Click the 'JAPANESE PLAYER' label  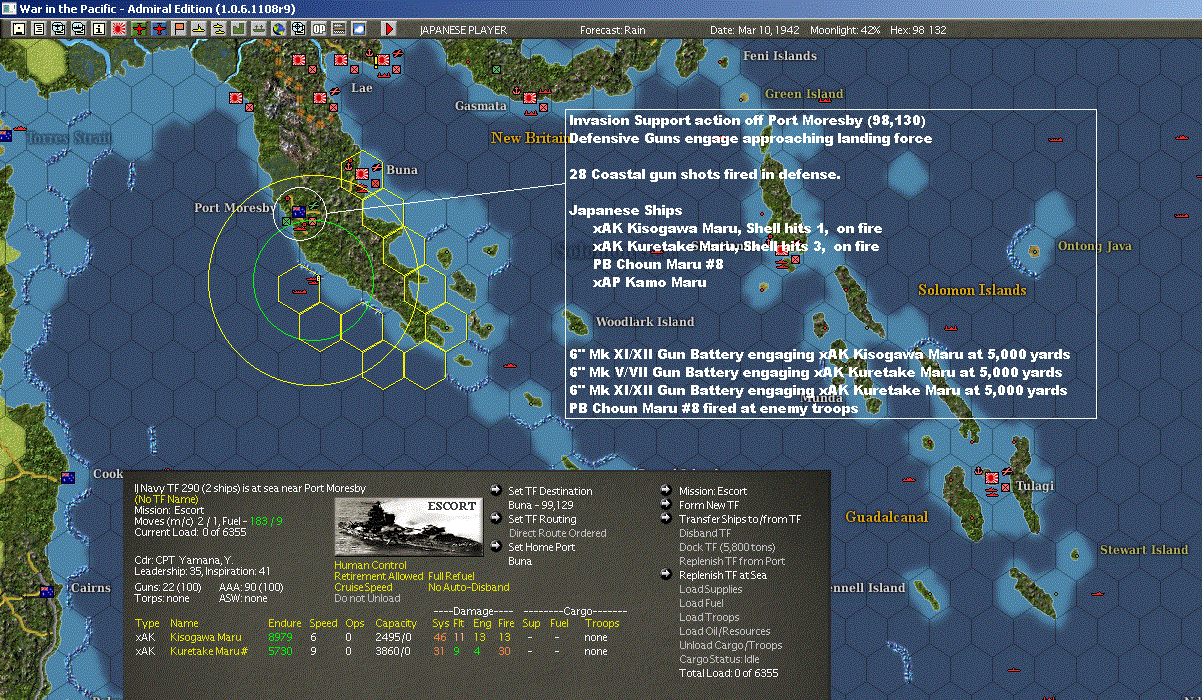(463, 29)
